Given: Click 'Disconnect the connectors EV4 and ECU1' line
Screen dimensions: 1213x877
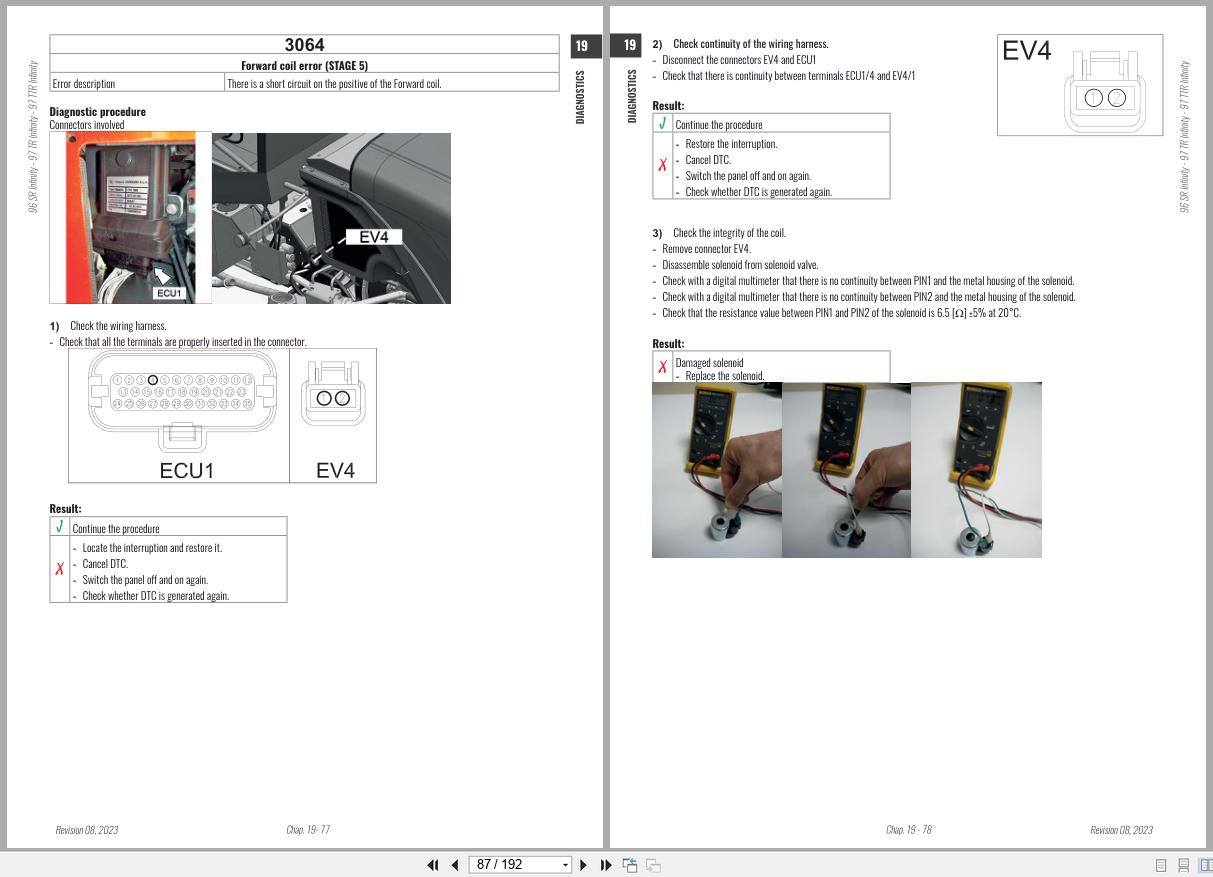Looking at the screenshot, I should (739, 60).
